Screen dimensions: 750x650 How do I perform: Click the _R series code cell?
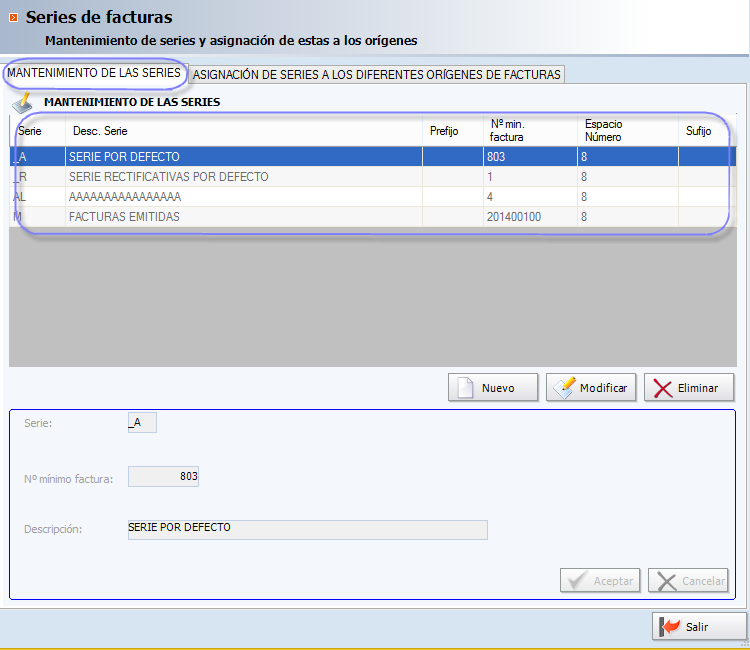coord(37,177)
